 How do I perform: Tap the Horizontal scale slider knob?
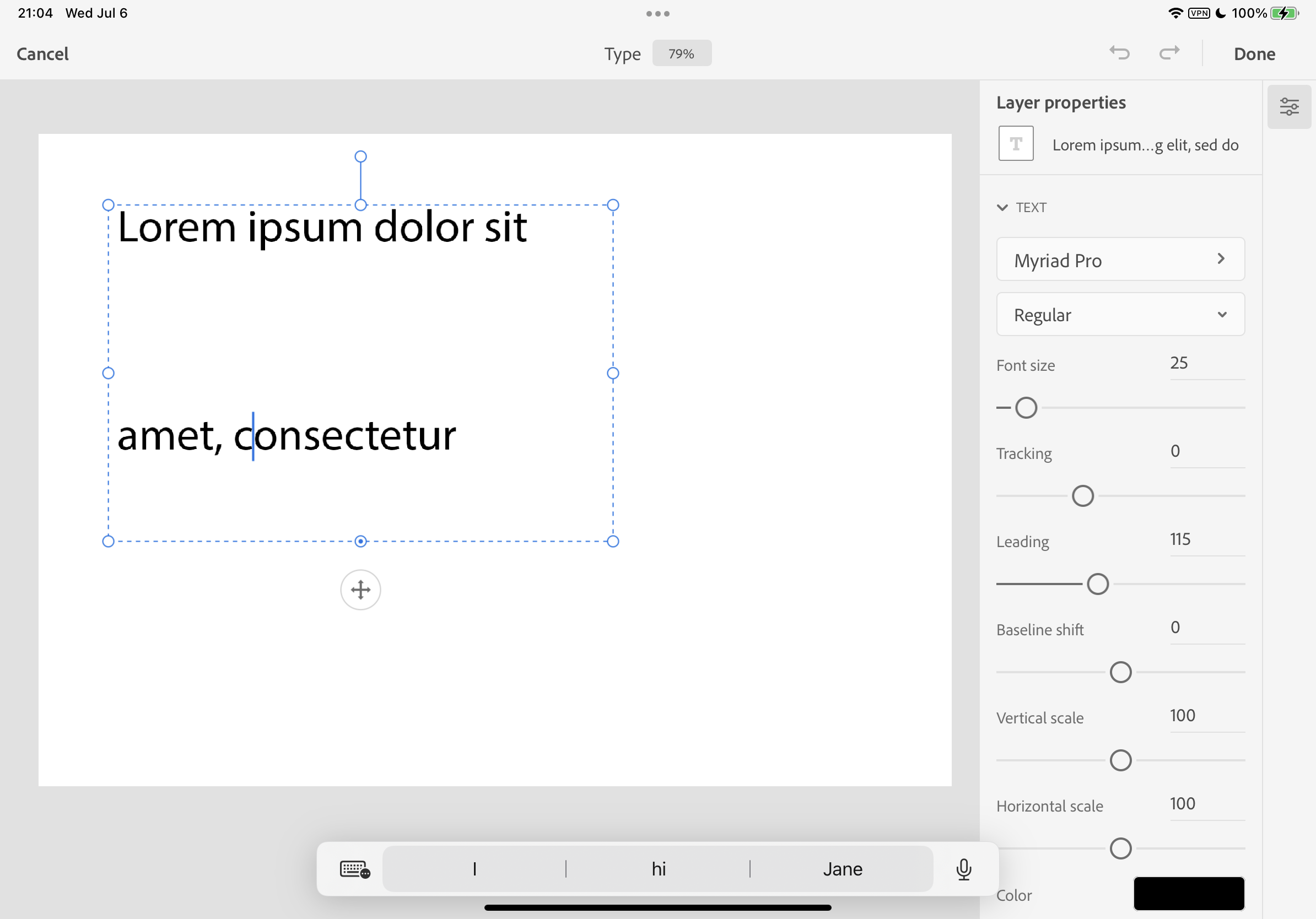(x=1120, y=848)
